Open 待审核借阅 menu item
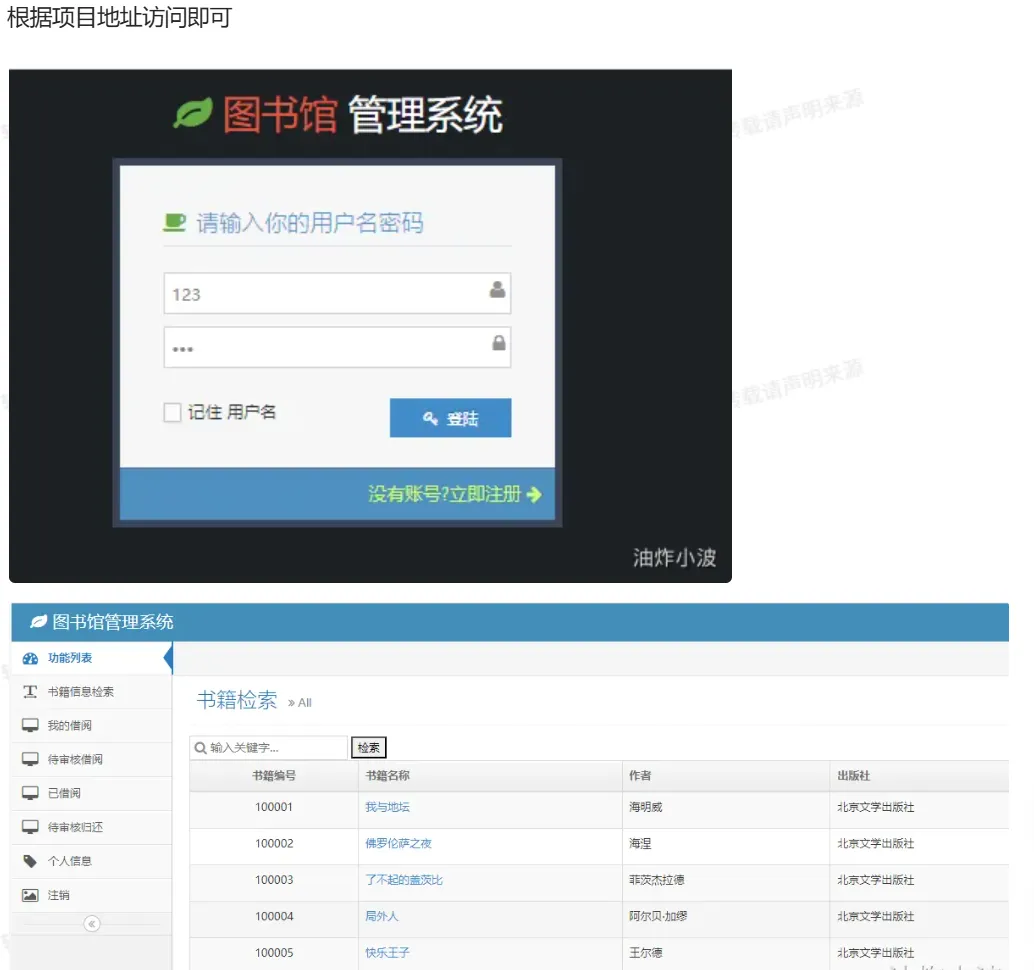This screenshot has width=1034, height=970. click(x=92, y=760)
